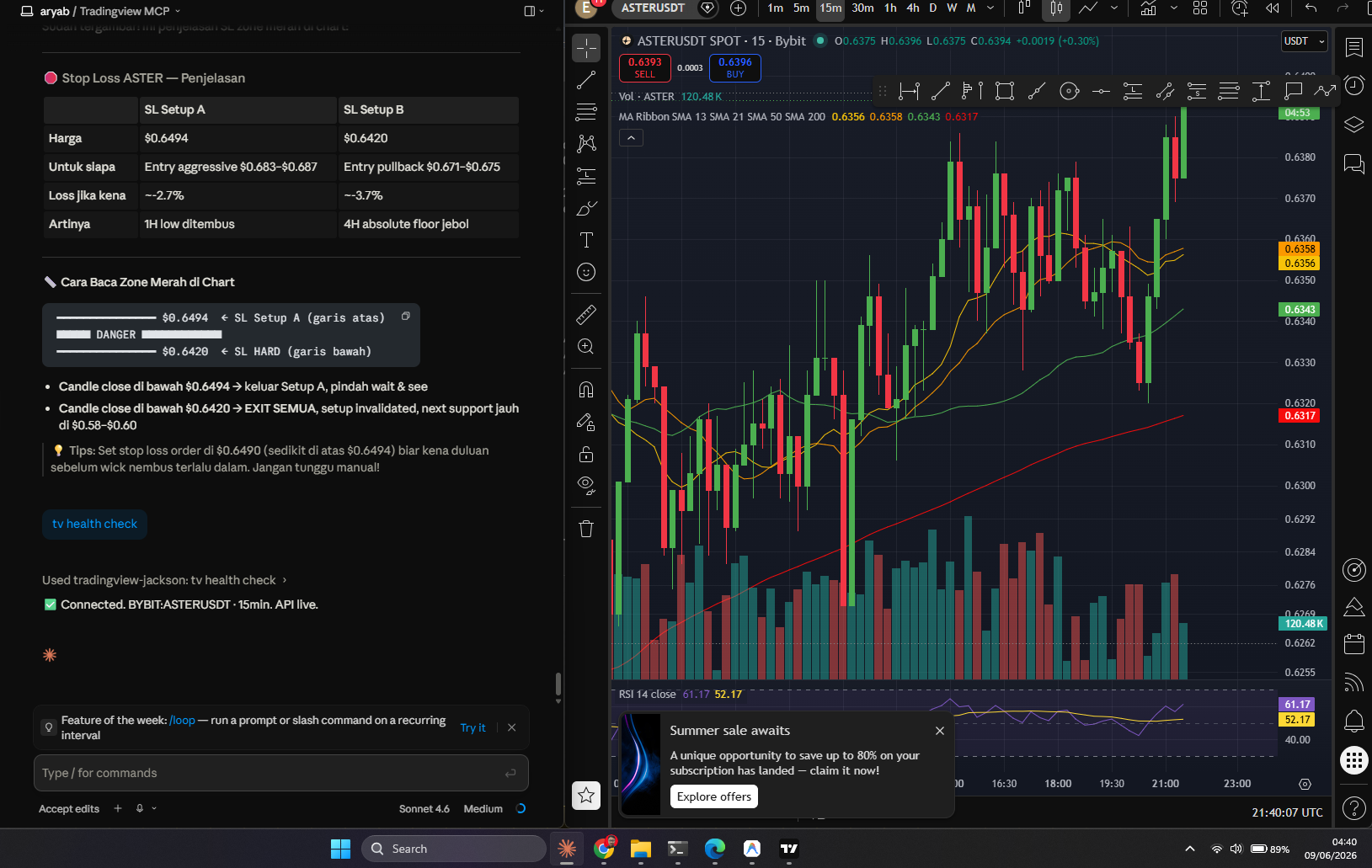Undo the last chart action

(1311, 8)
